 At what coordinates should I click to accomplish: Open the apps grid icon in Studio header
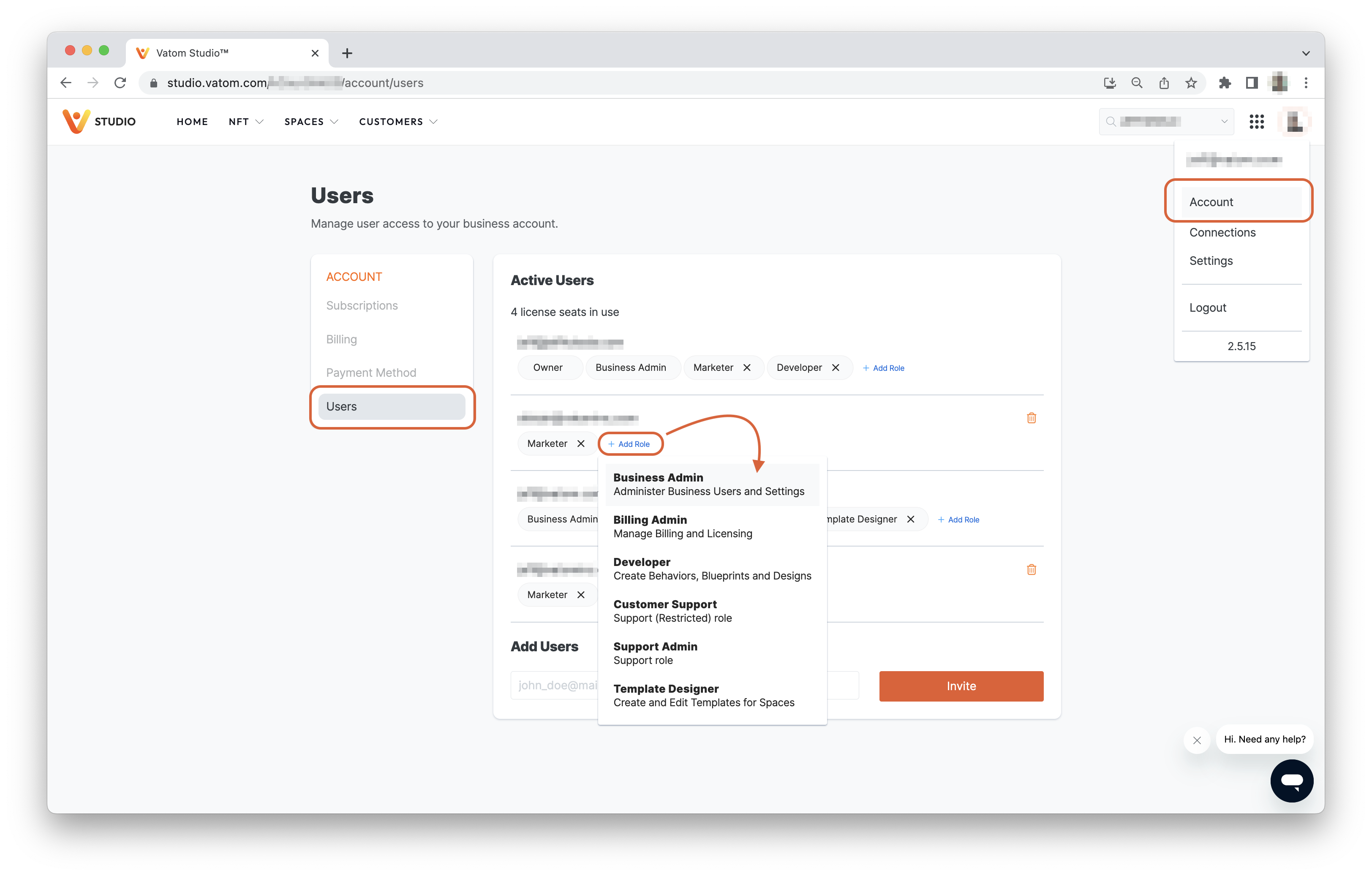pyautogui.click(x=1257, y=121)
